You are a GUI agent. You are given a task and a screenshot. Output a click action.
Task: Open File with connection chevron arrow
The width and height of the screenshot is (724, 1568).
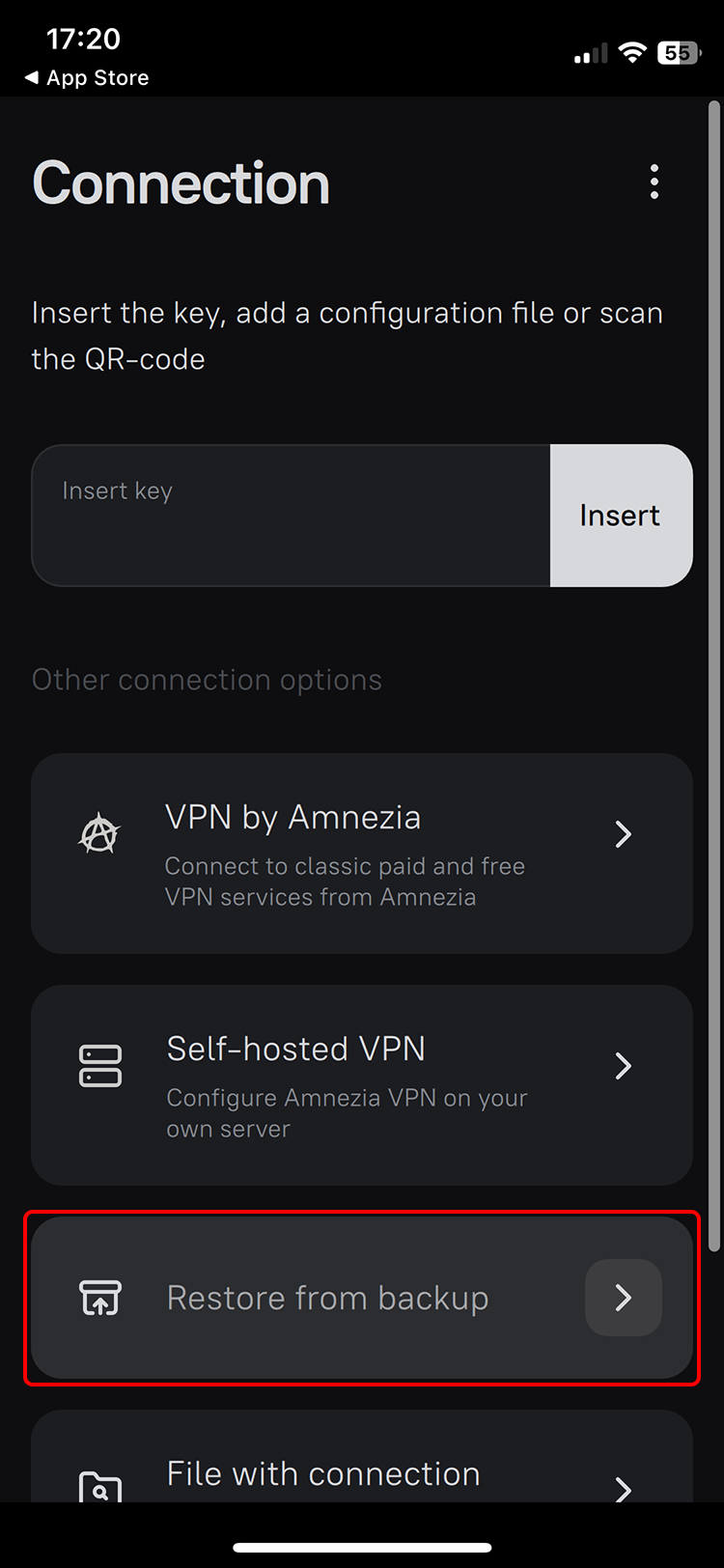click(624, 1487)
